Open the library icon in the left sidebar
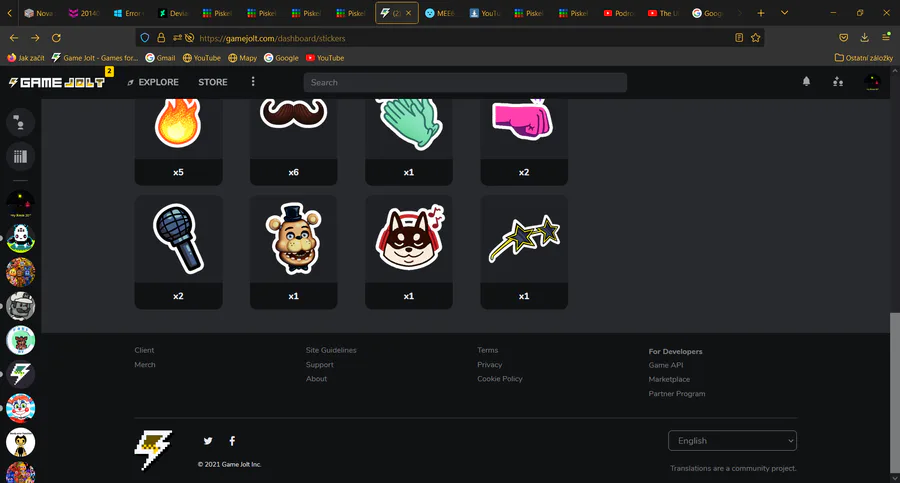Screen dimensions: 900x483 coord(20,156)
